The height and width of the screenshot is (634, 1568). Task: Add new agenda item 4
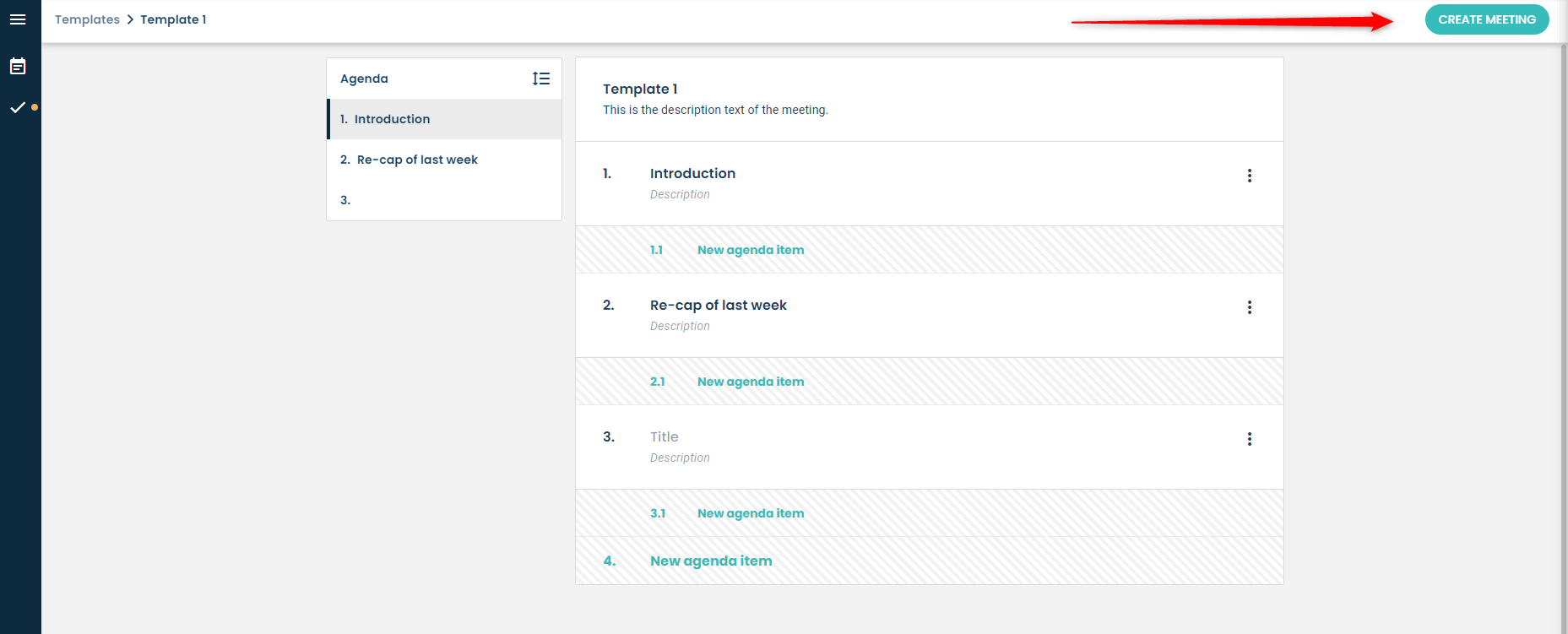pyautogui.click(x=710, y=561)
